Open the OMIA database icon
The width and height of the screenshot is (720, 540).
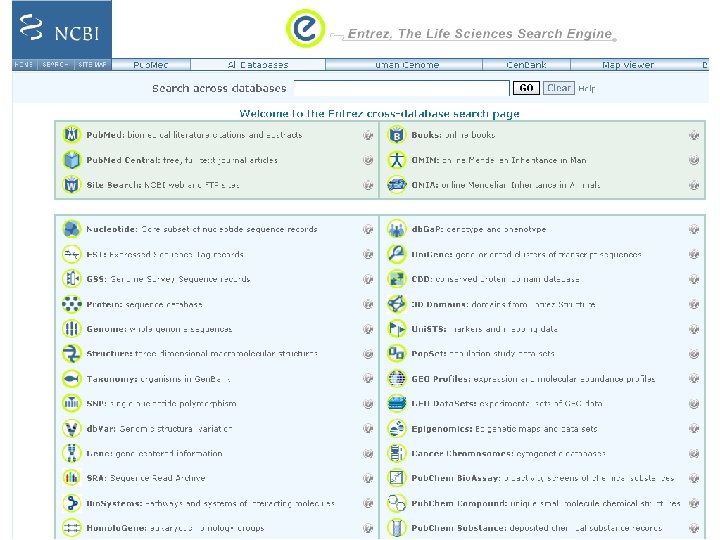tap(397, 185)
